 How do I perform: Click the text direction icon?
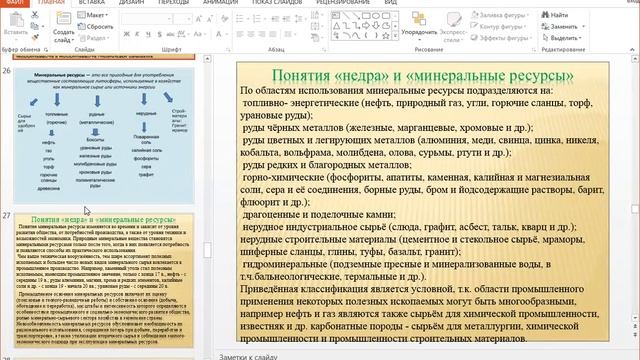(315, 16)
